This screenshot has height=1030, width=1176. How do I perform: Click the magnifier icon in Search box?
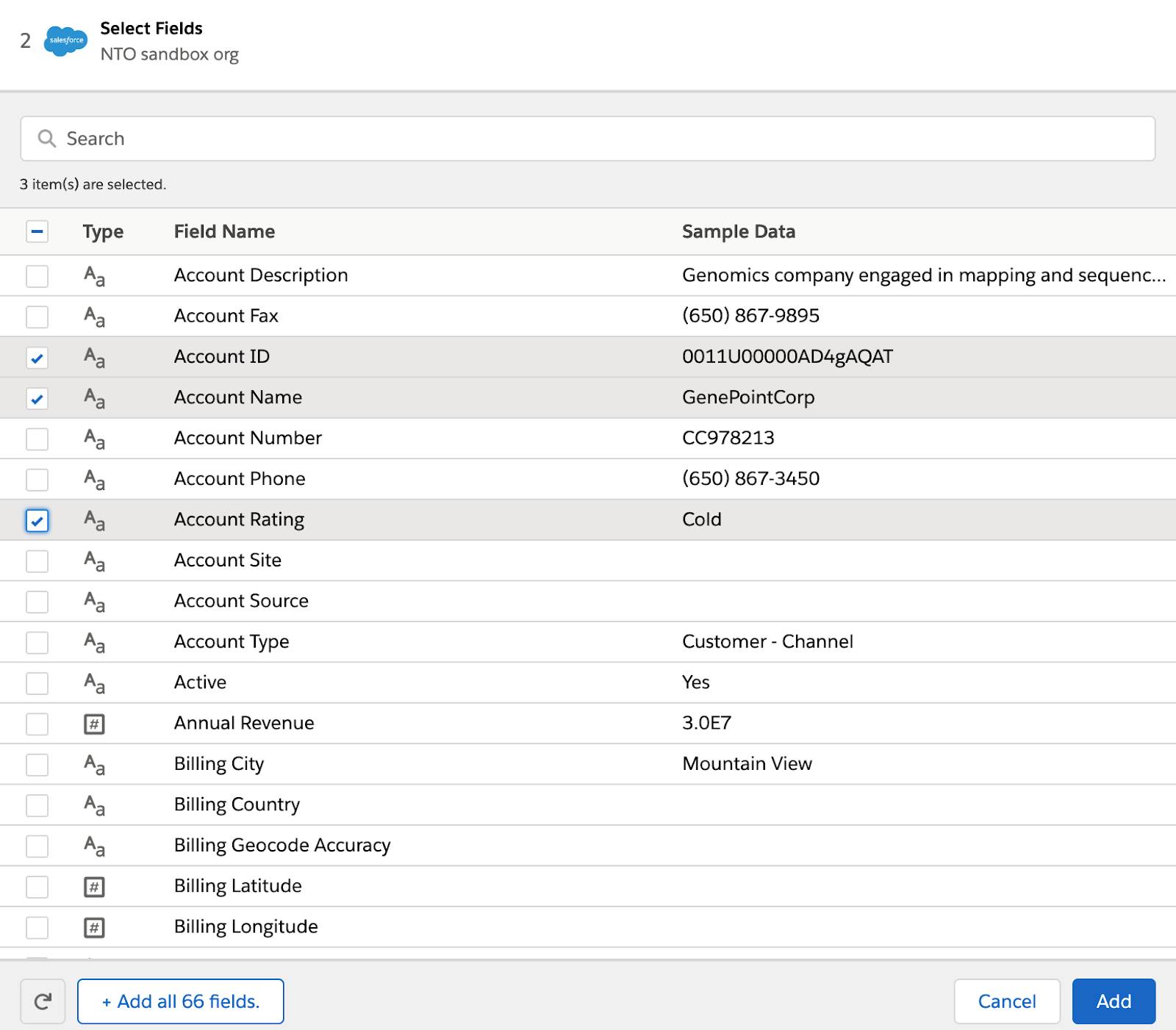coord(46,139)
